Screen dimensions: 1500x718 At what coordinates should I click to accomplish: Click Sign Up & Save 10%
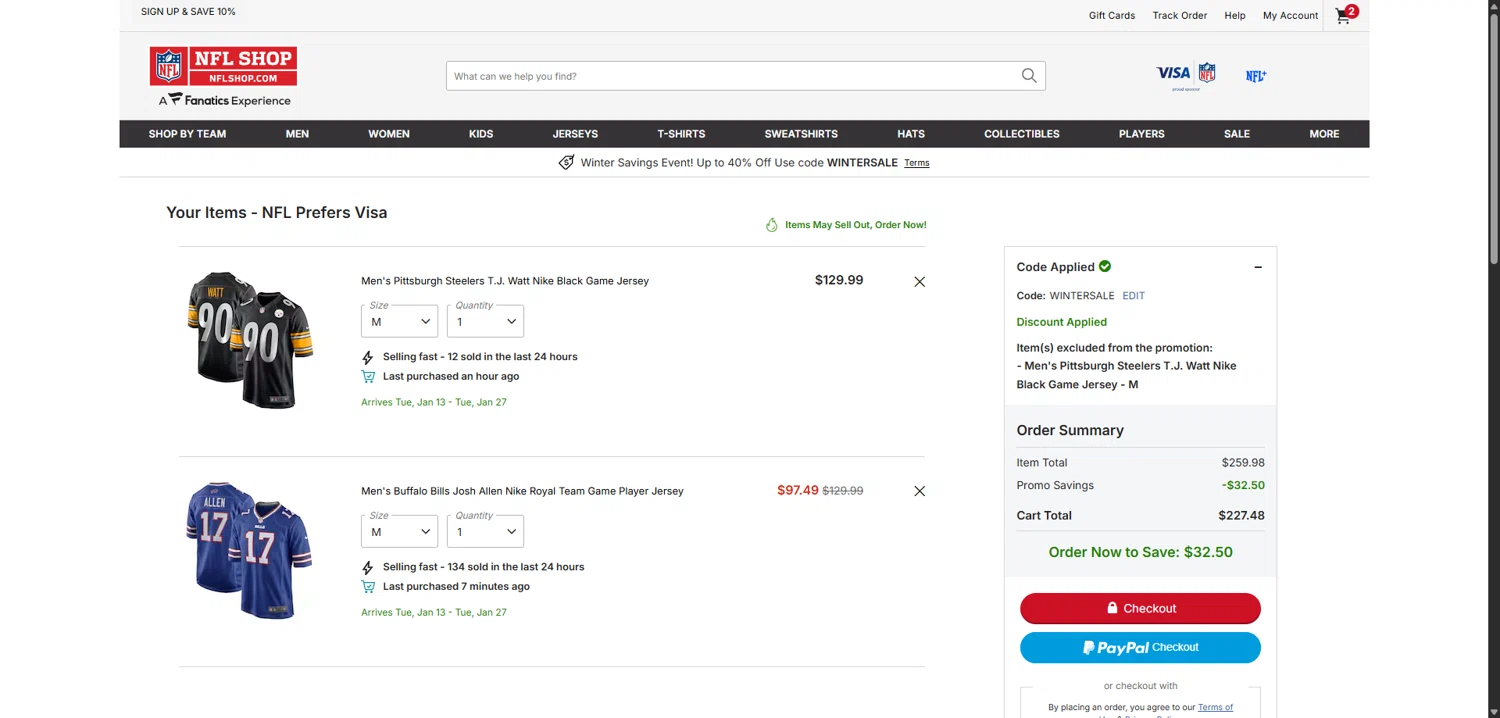point(188,12)
